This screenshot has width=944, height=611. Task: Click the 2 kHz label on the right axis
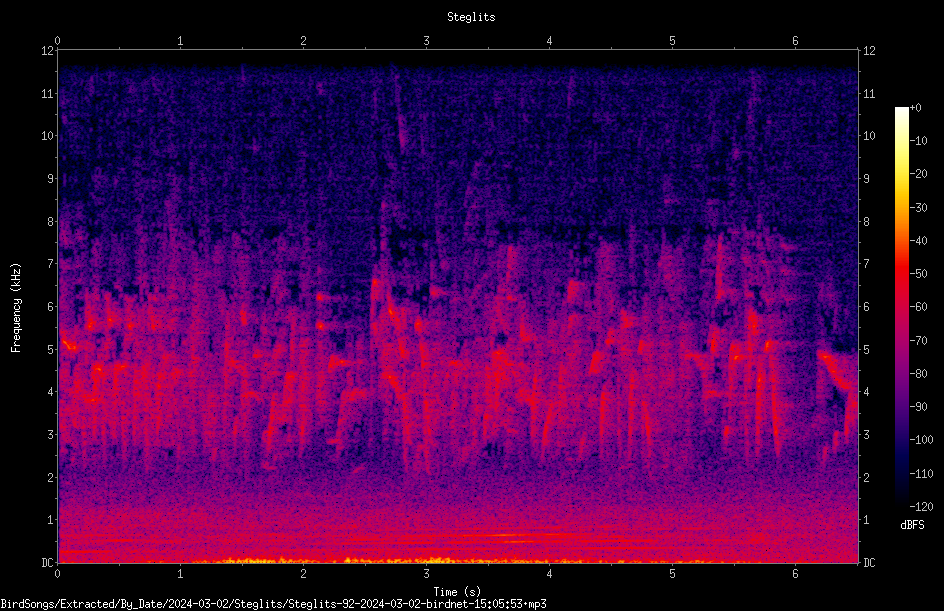[866, 477]
